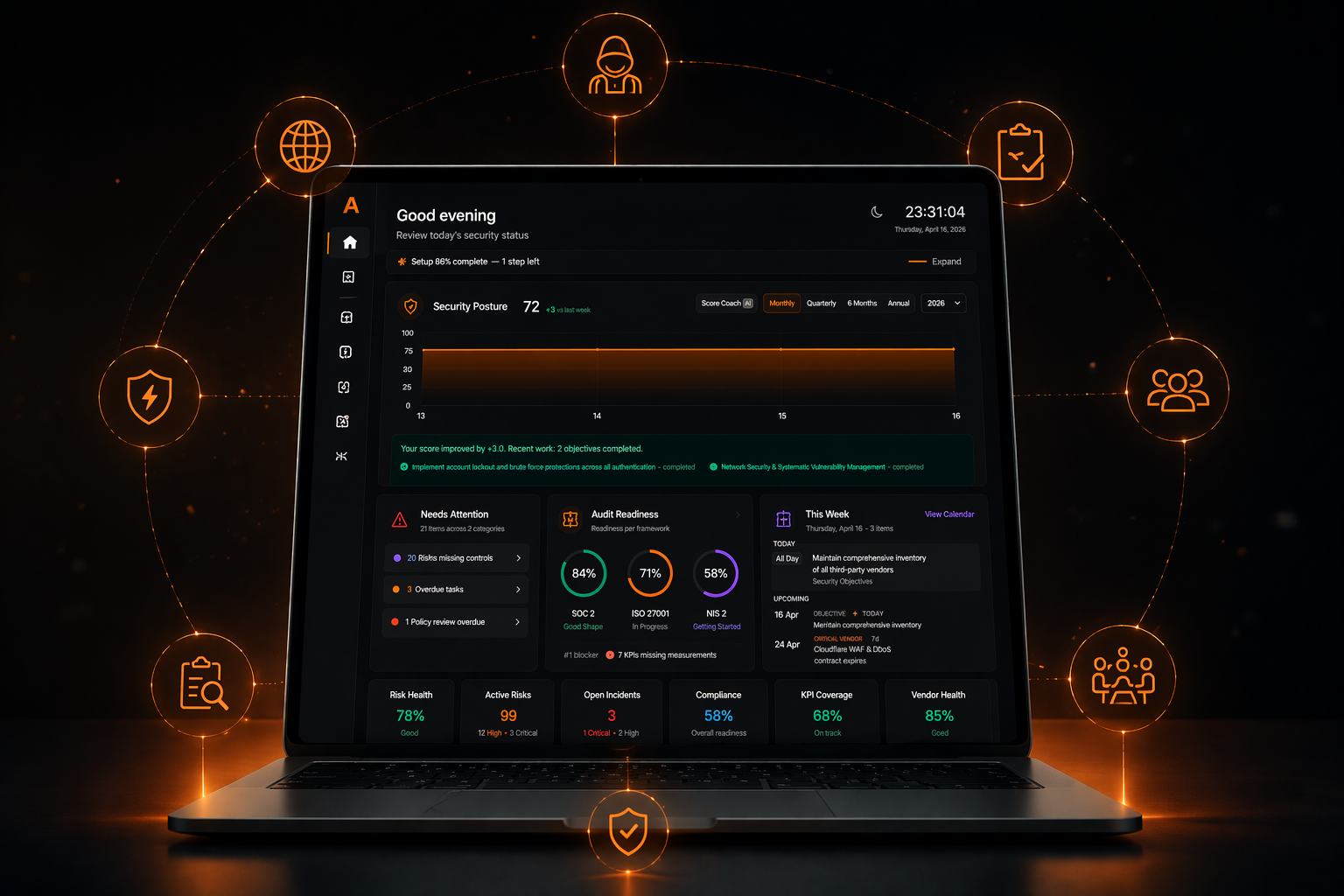Select the Annual range
This screenshot has height=896, width=1344.
point(899,304)
